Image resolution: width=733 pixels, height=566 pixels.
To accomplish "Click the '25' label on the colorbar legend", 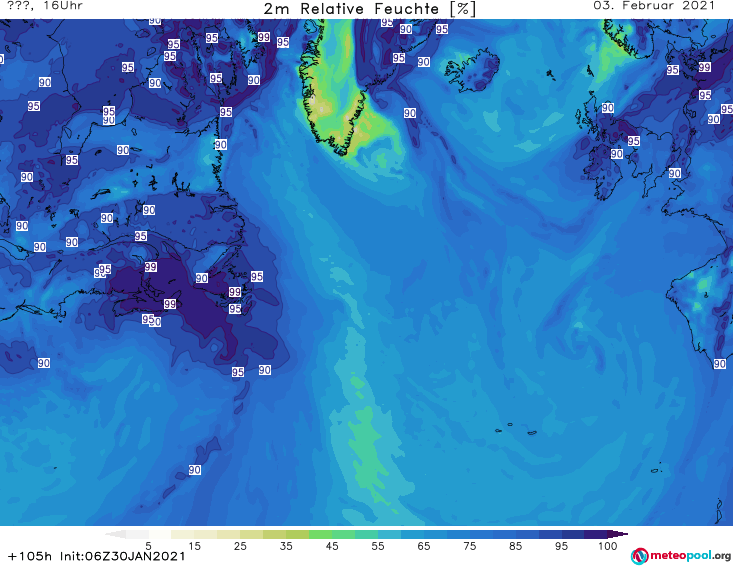I will [x=240, y=546].
